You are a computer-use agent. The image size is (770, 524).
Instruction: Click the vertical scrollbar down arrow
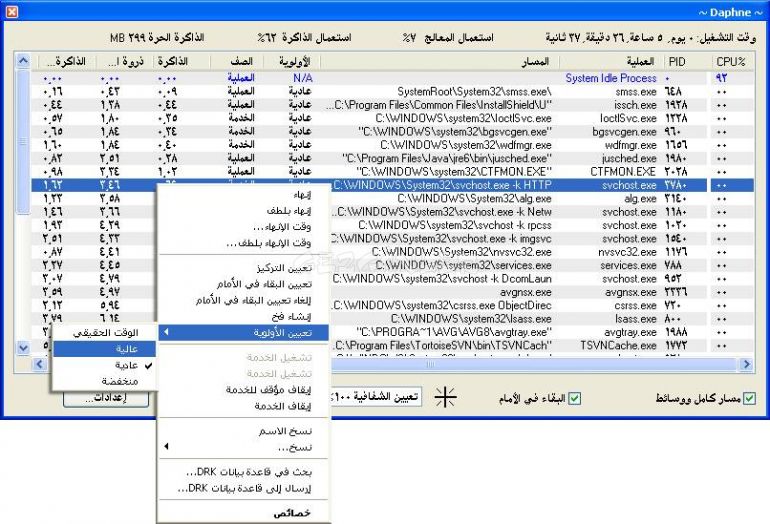coord(23,348)
